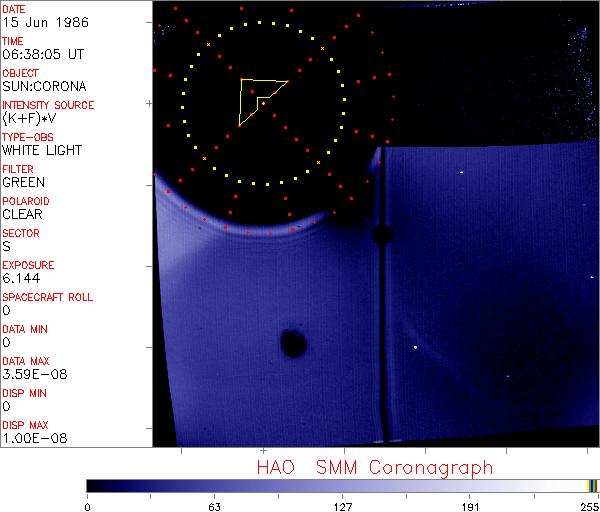
Task: Click the INTENSITY SOURCE label
Action: (x=48, y=106)
